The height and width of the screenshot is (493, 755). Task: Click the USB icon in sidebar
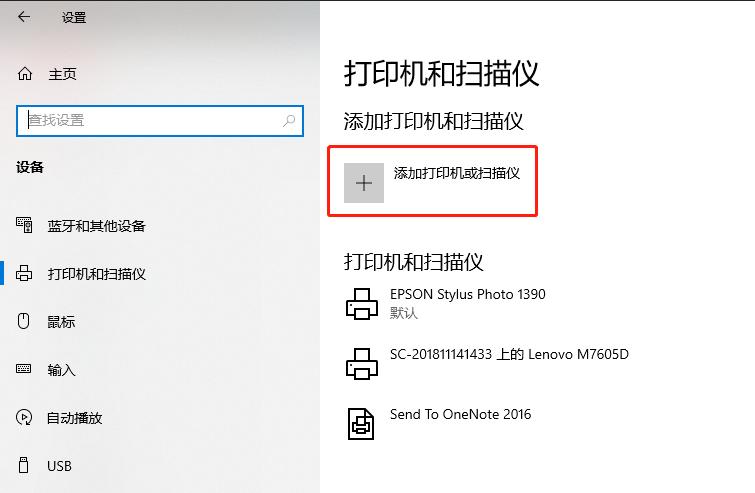[23, 465]
